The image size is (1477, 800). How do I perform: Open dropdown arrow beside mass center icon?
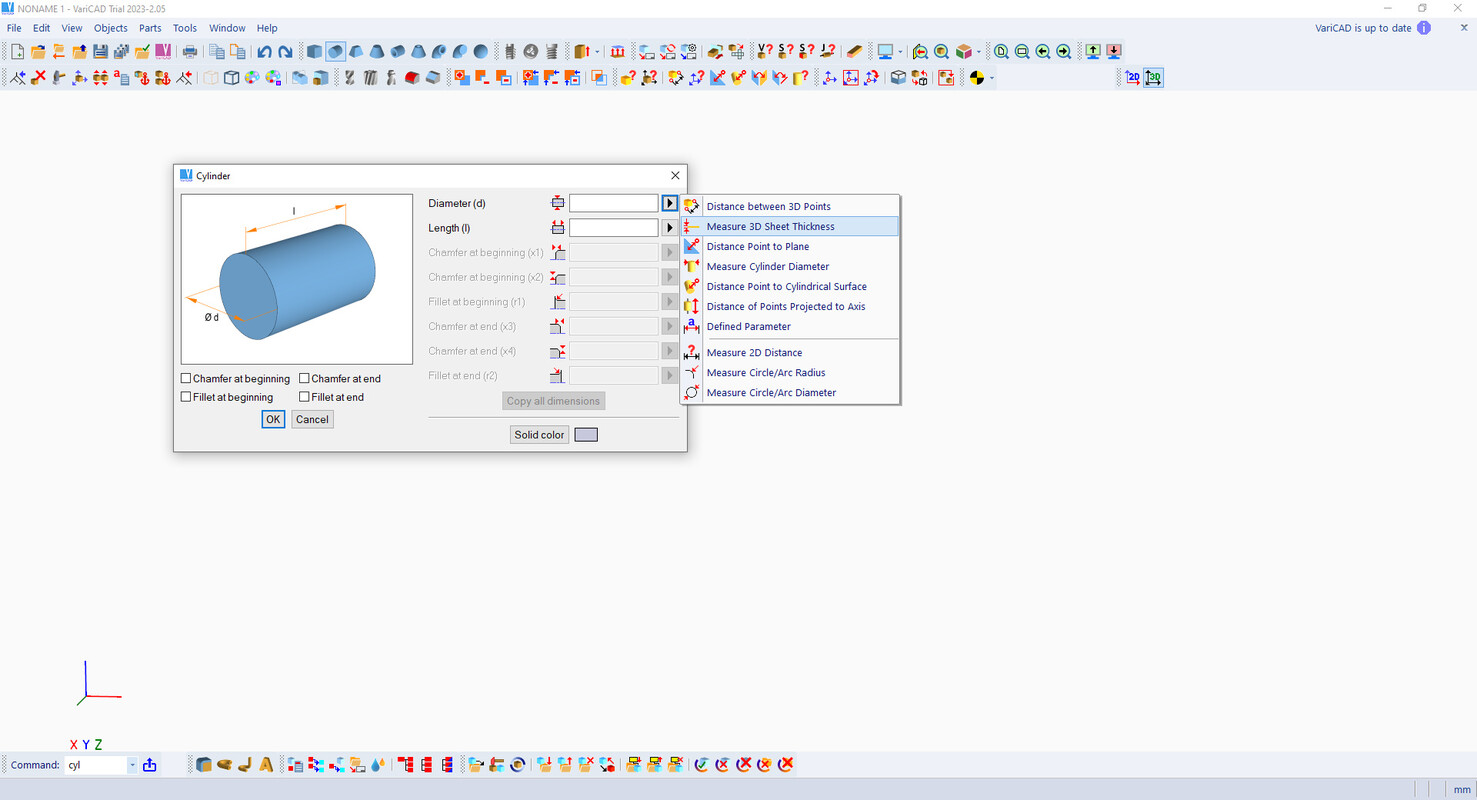[992, 77]
